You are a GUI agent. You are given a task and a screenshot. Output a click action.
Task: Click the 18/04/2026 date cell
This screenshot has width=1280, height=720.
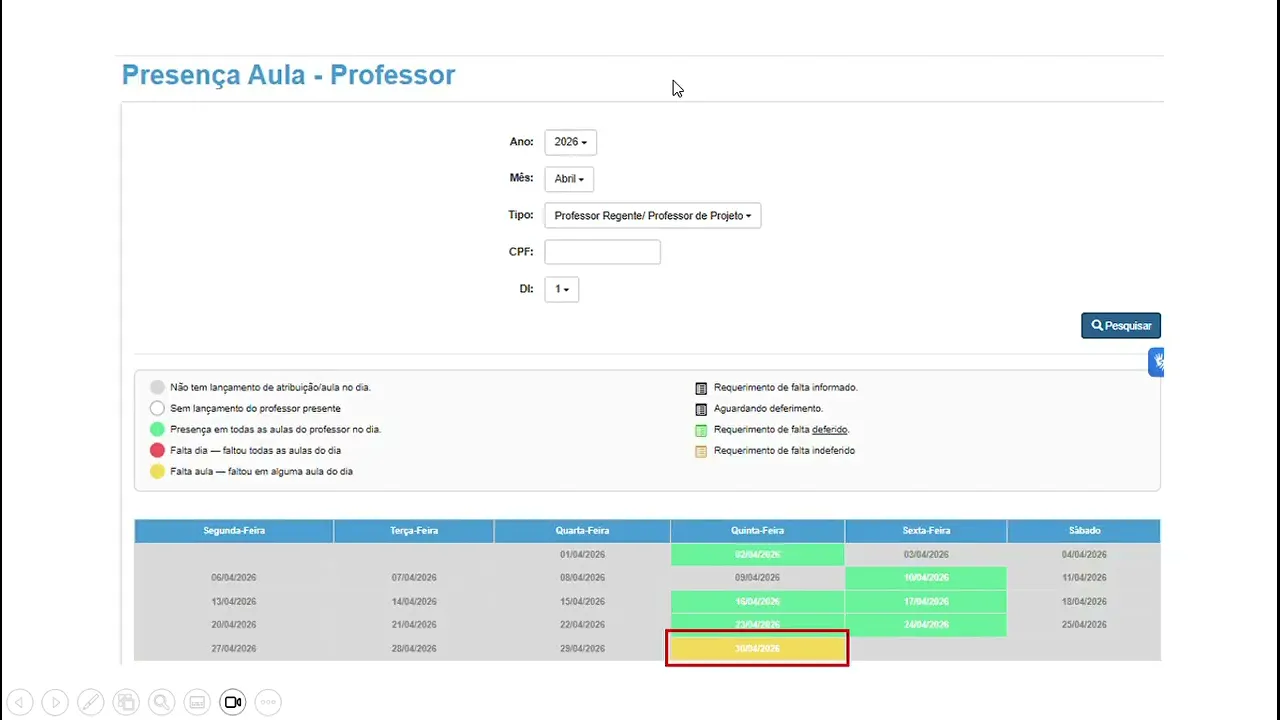coord(1084,602)
